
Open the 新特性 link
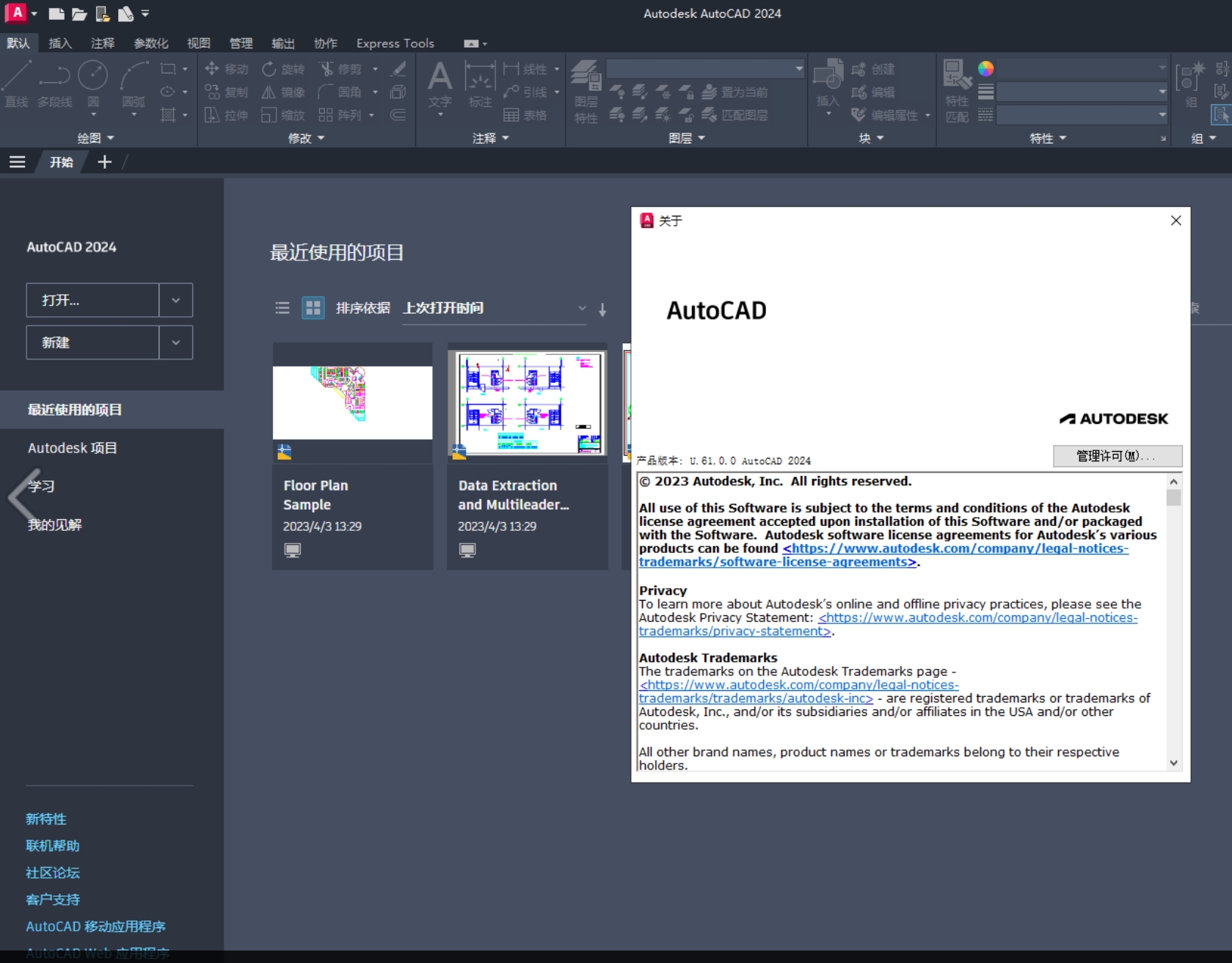(46, 819)
